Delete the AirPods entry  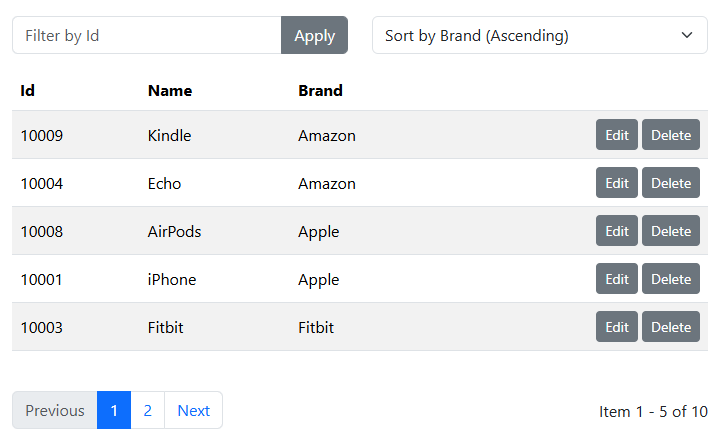click(670, 231)
